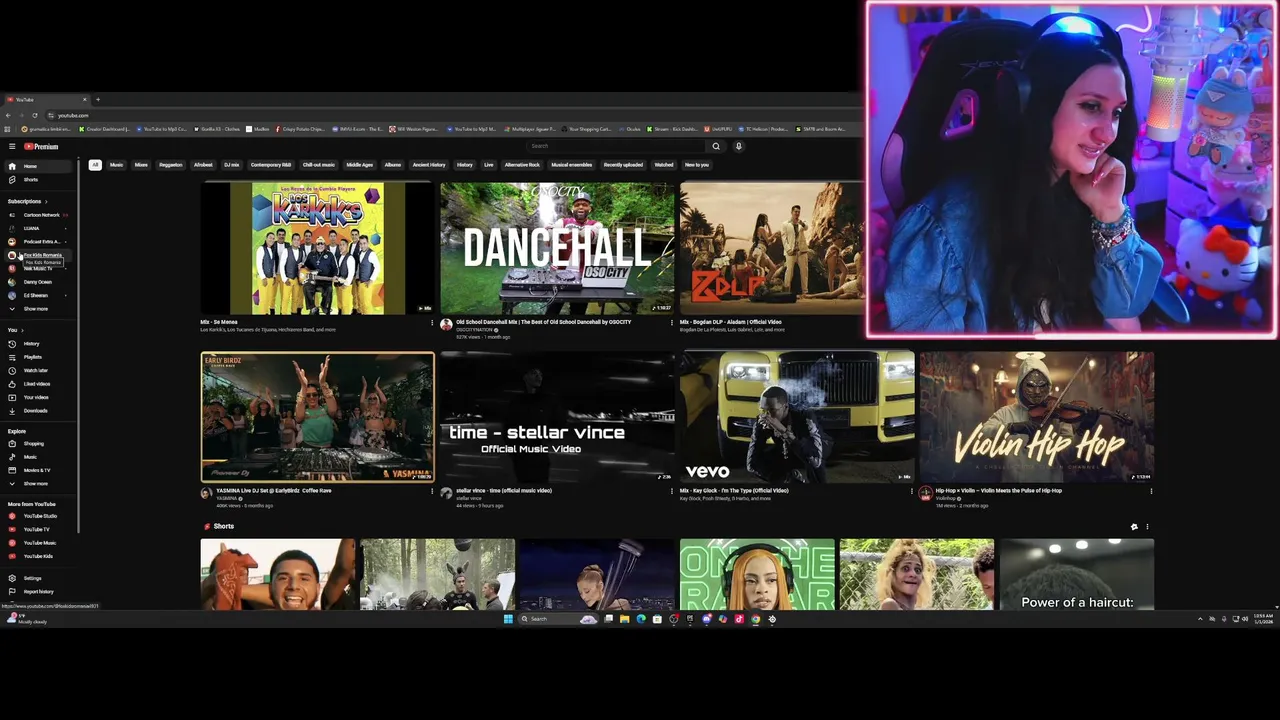
Task: Select the Chill-out music chip
Action: pyautogui.click(x=319, y=165)
